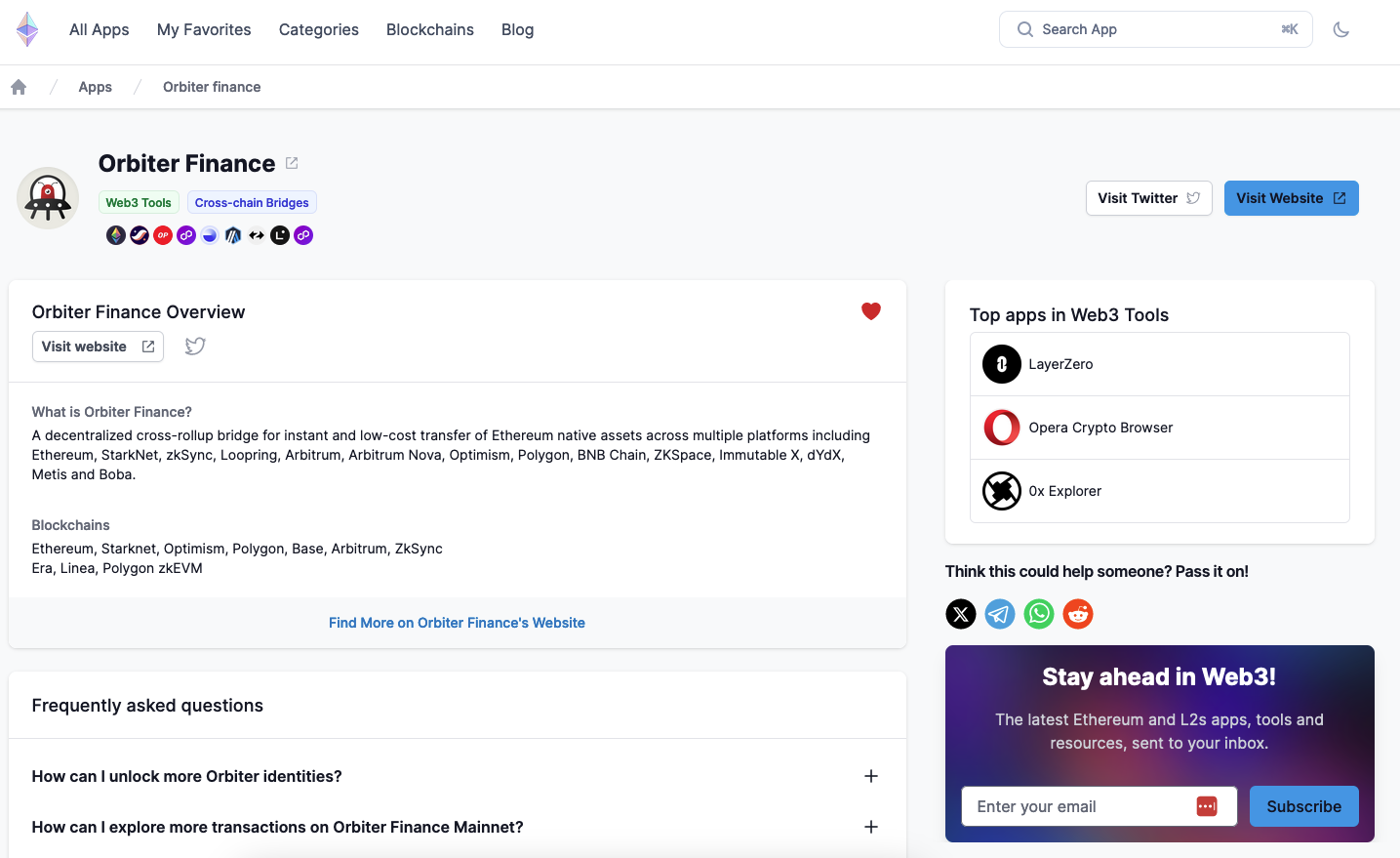
Task: Click the Orbiter Finance UFO logo
Action: point(48,198)
